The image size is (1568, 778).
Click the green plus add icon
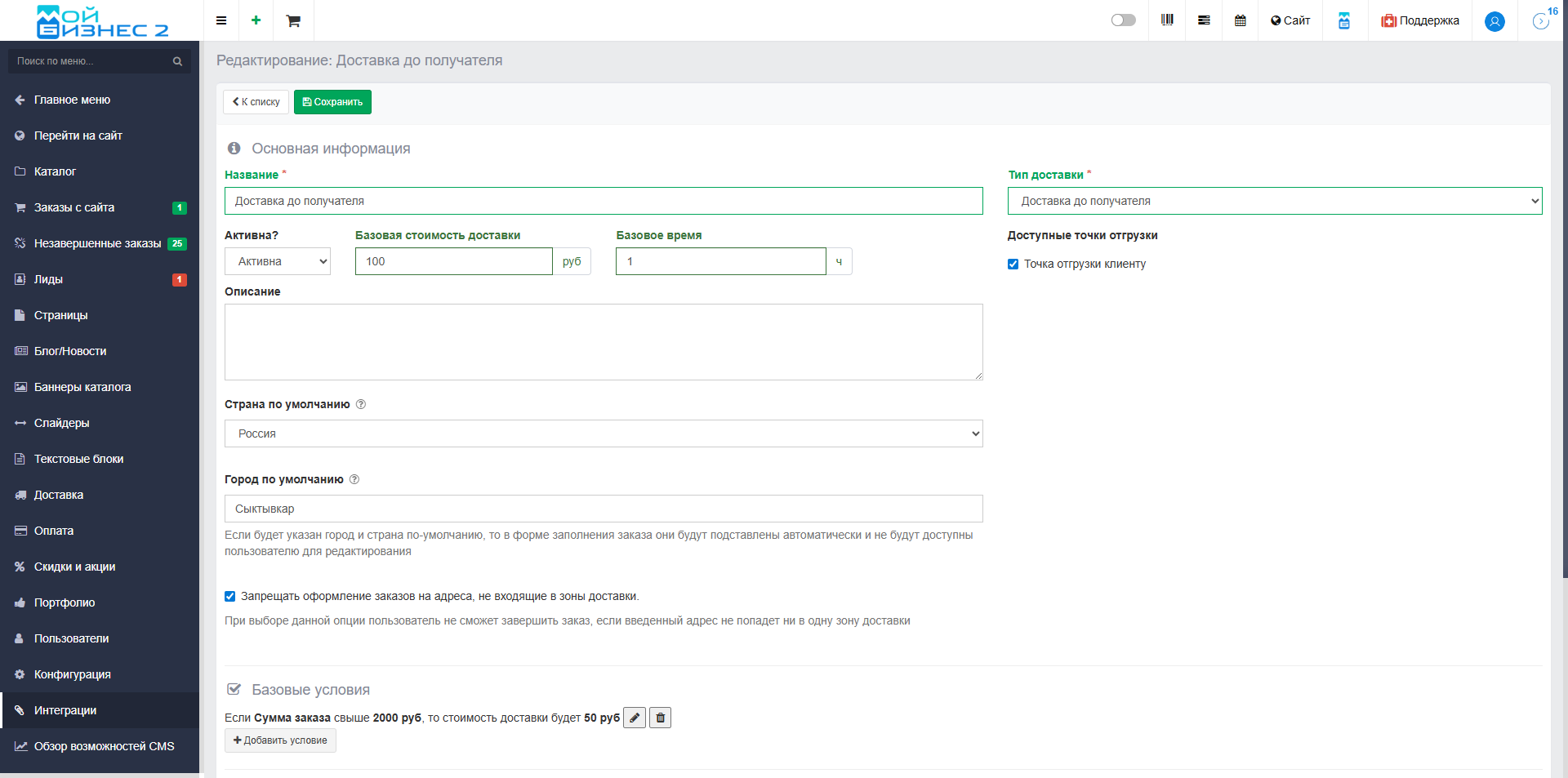coord(256,20)
